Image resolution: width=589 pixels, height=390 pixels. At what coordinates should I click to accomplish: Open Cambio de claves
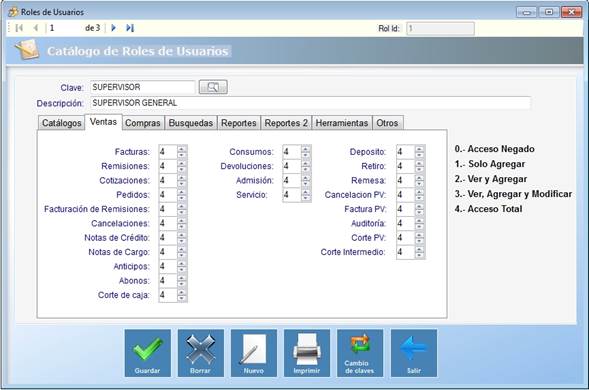pyautogui.click(x=360, y=353)
